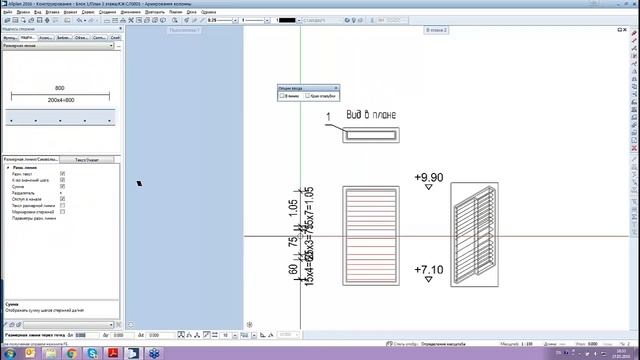Switch to the 'Библи...' palette tab

point(63,38)
